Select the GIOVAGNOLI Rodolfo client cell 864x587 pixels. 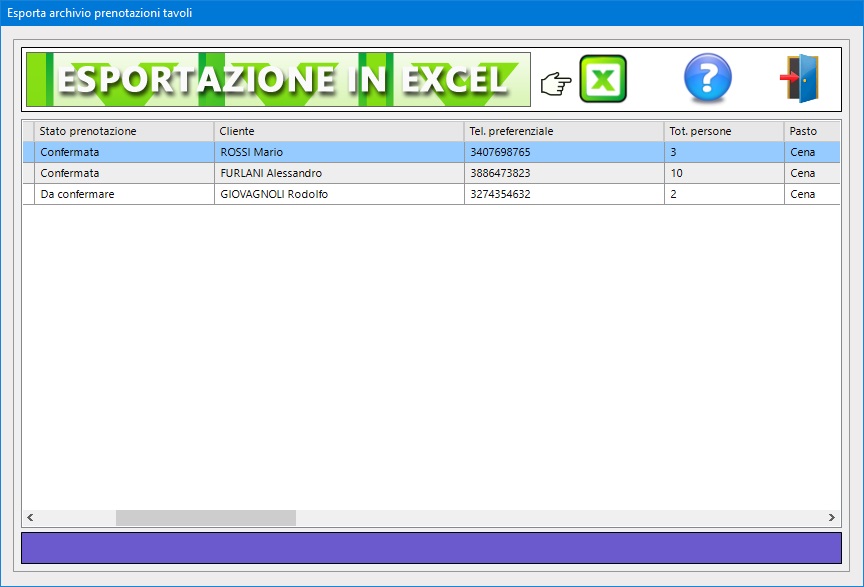[339, 194]
